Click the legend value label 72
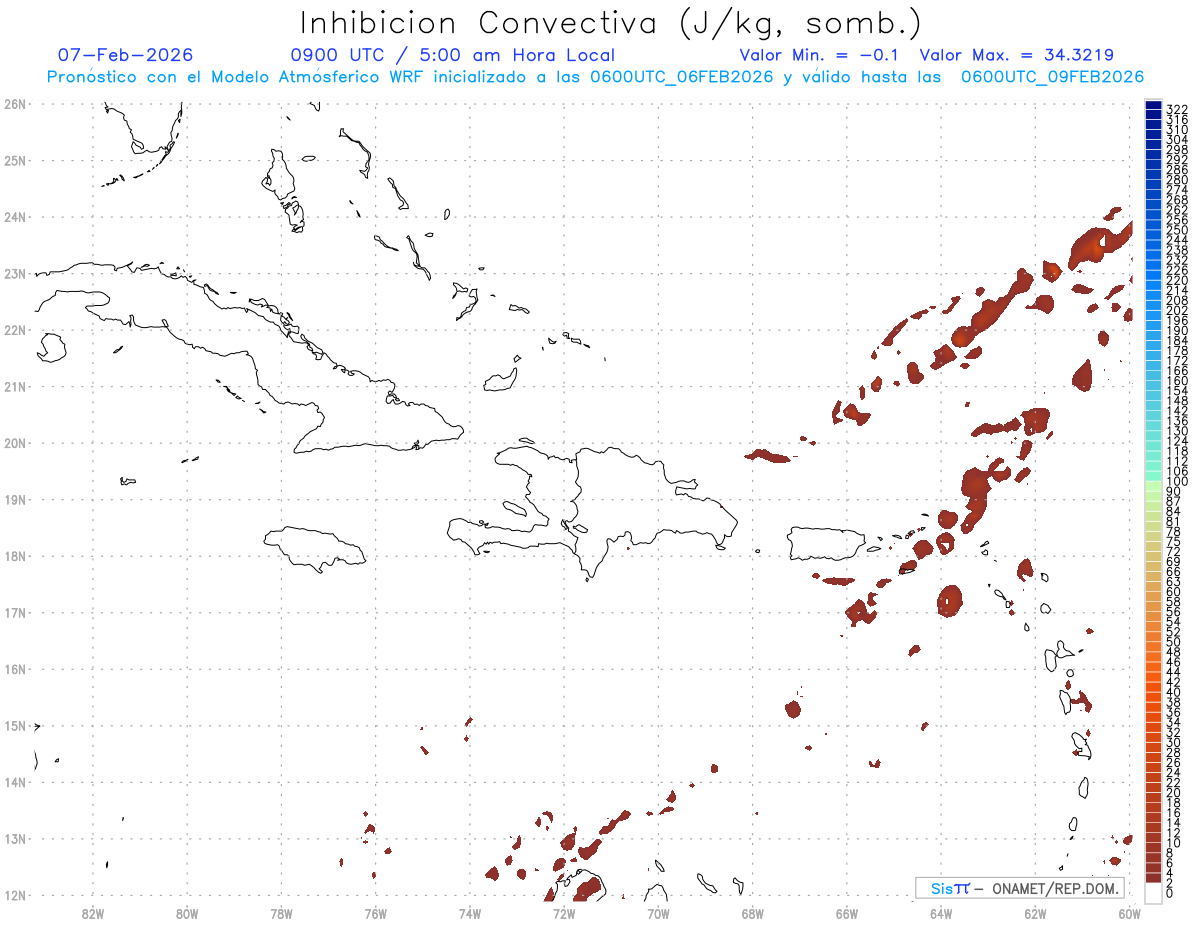This screenshot has height=927, width=1200. click(x=1174, y=551)
